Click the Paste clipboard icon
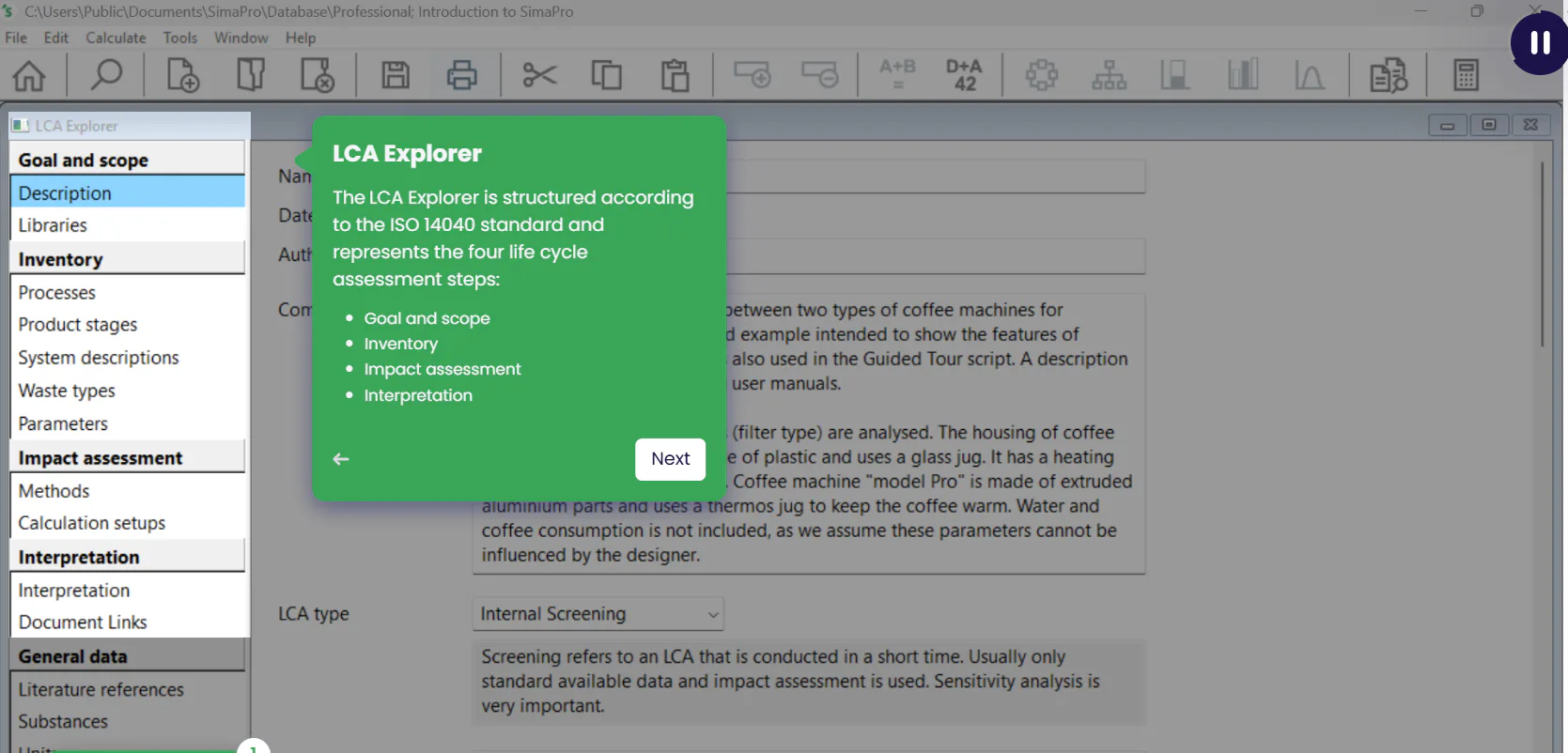This screenshot has height=753, width=1568. point(675,74)
